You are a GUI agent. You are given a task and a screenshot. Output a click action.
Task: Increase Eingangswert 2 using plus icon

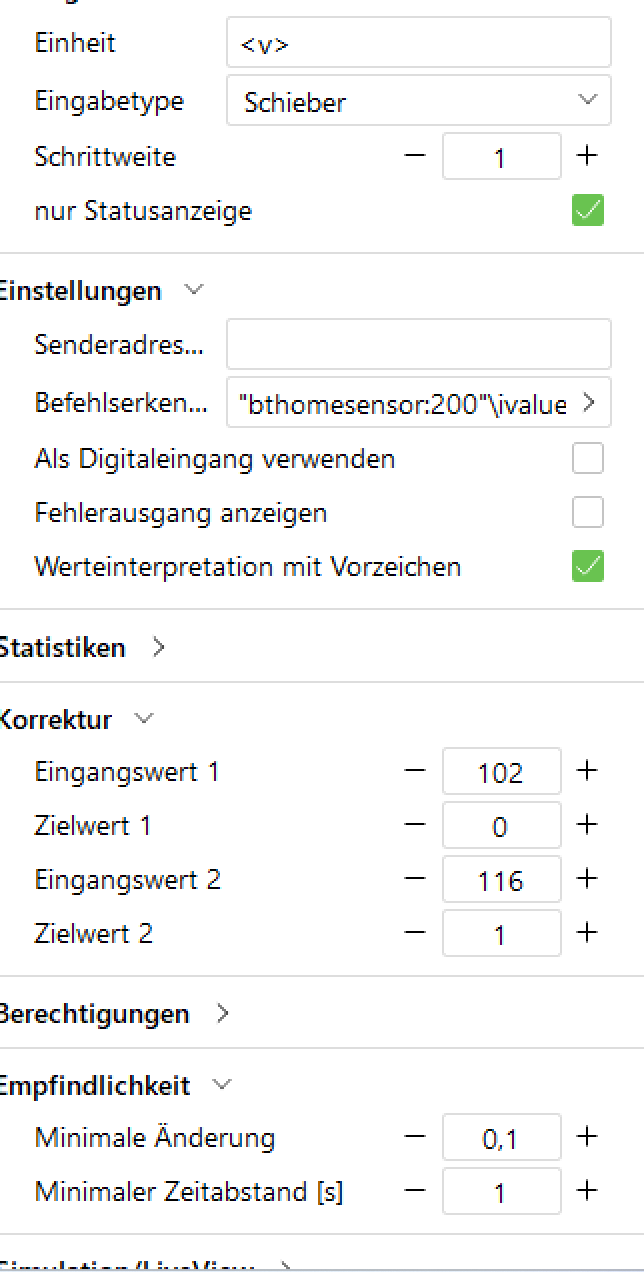coord(587,879)
